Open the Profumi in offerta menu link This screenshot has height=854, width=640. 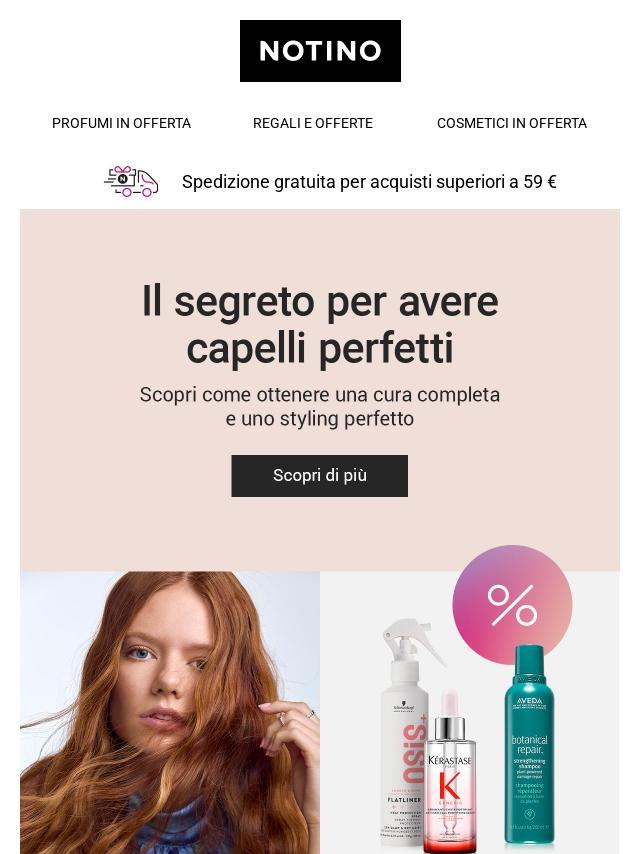pyautogui.click(x=121, y=124)
